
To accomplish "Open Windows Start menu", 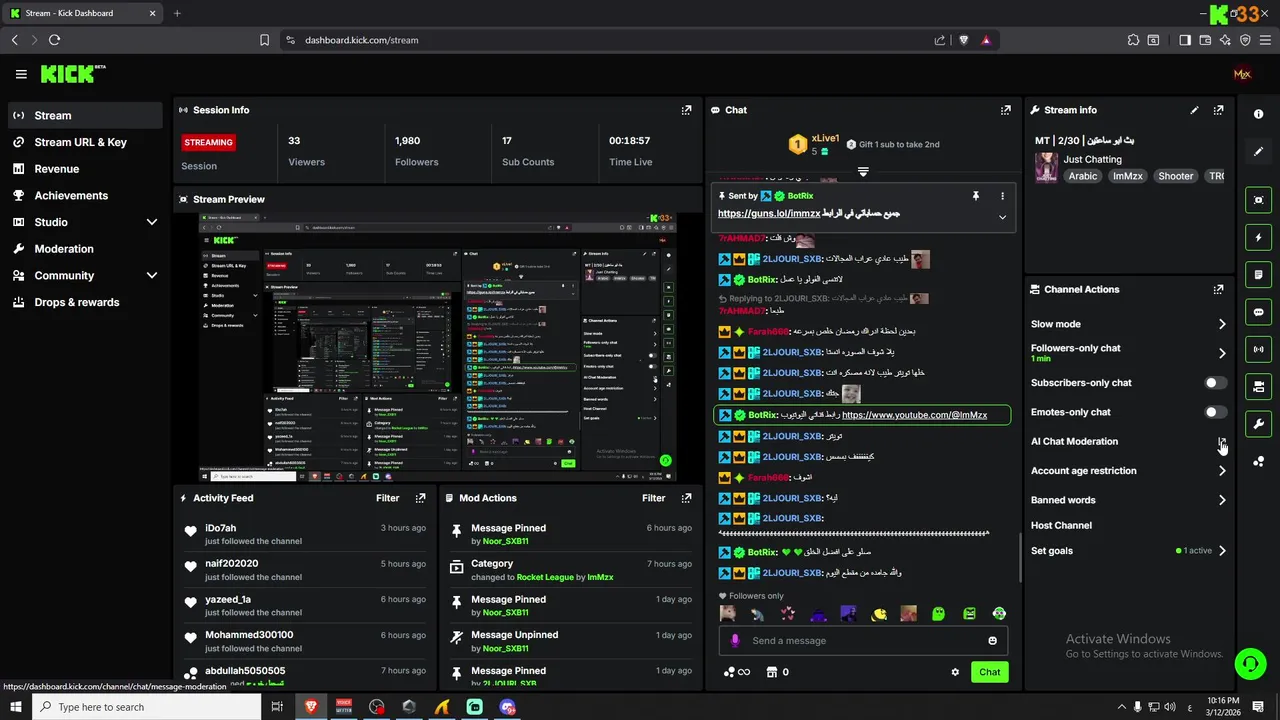I will point(16,707).
